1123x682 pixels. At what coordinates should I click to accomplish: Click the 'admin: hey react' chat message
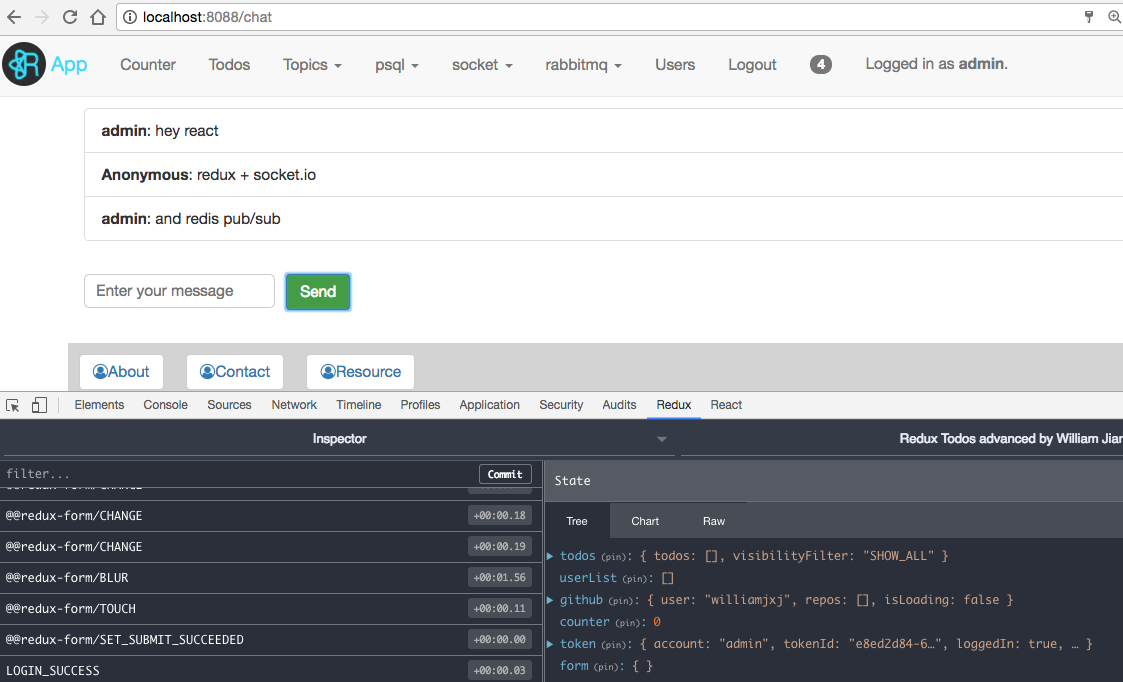(604, 130)
